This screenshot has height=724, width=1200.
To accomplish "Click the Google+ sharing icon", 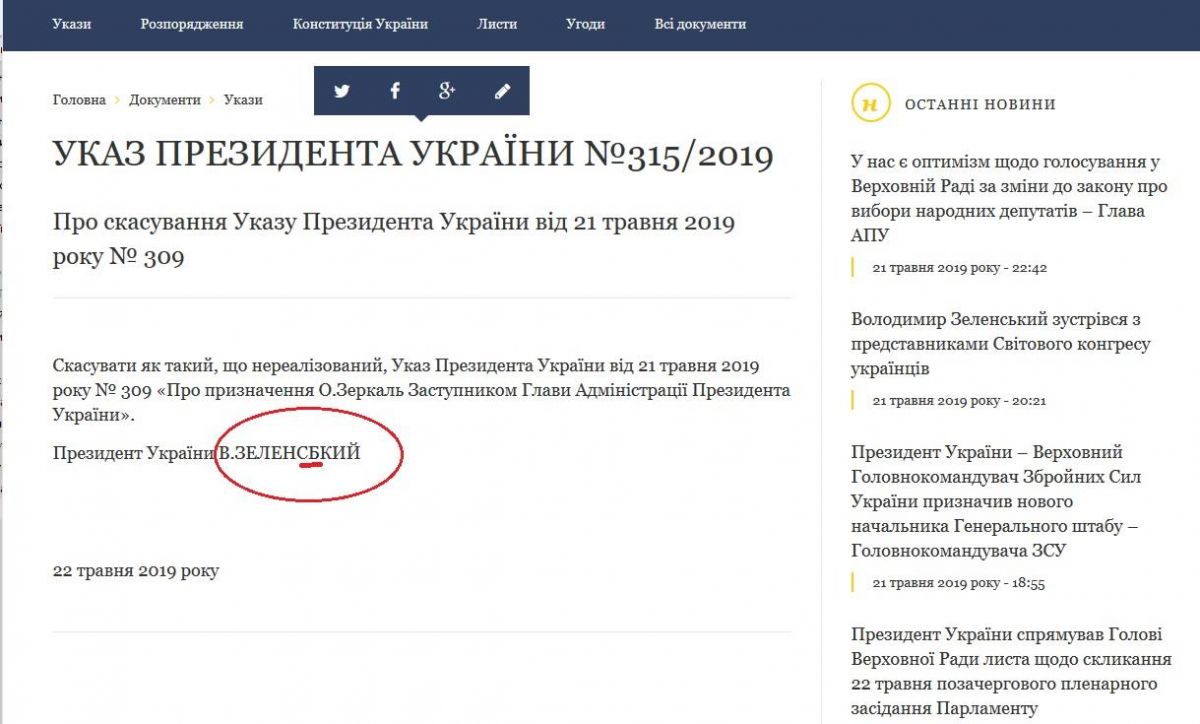I will (x=447, y=89).
